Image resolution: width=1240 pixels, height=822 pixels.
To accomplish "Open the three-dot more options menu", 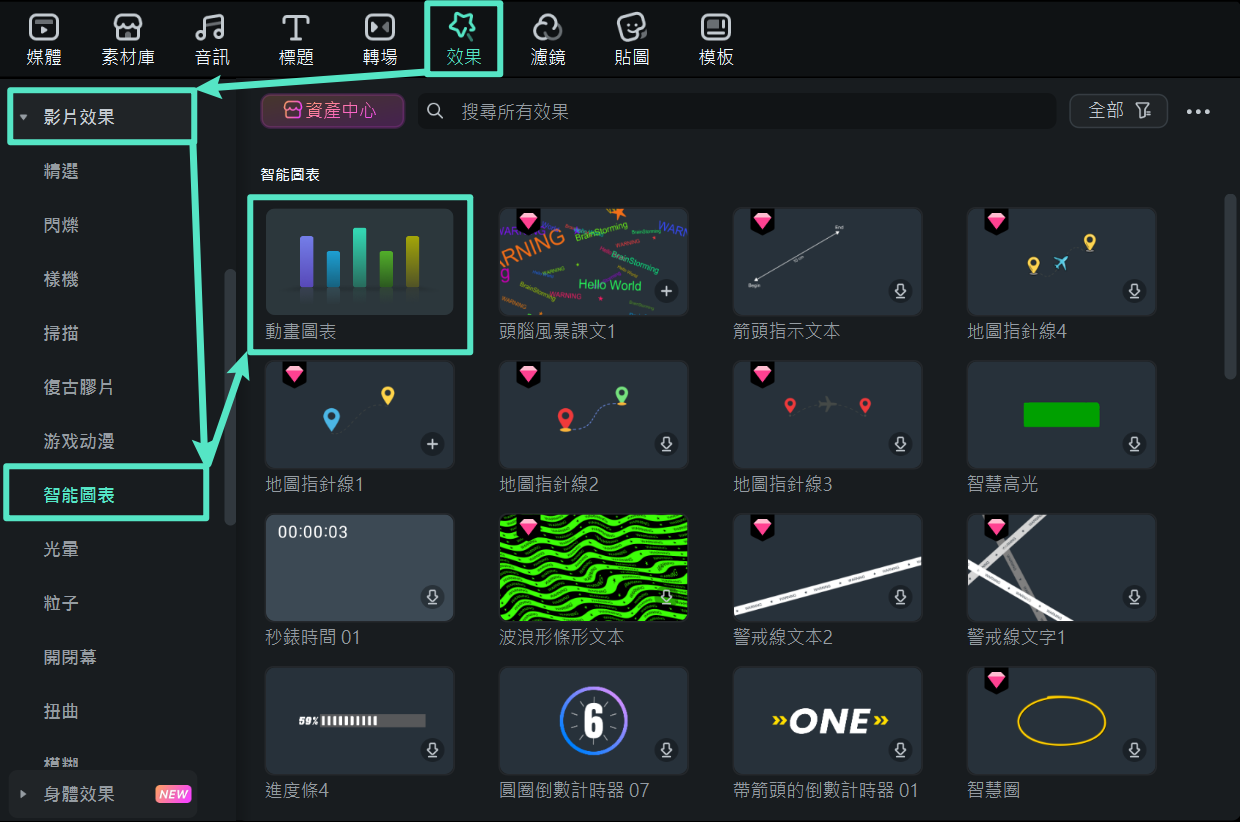I will point(1198,112).
